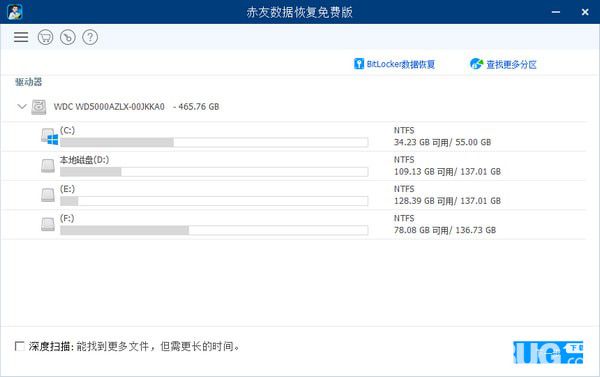The width and height of the screenshot is (600, 377).
Task: Click the deep scan description text
Action: (x=158, y=346)
